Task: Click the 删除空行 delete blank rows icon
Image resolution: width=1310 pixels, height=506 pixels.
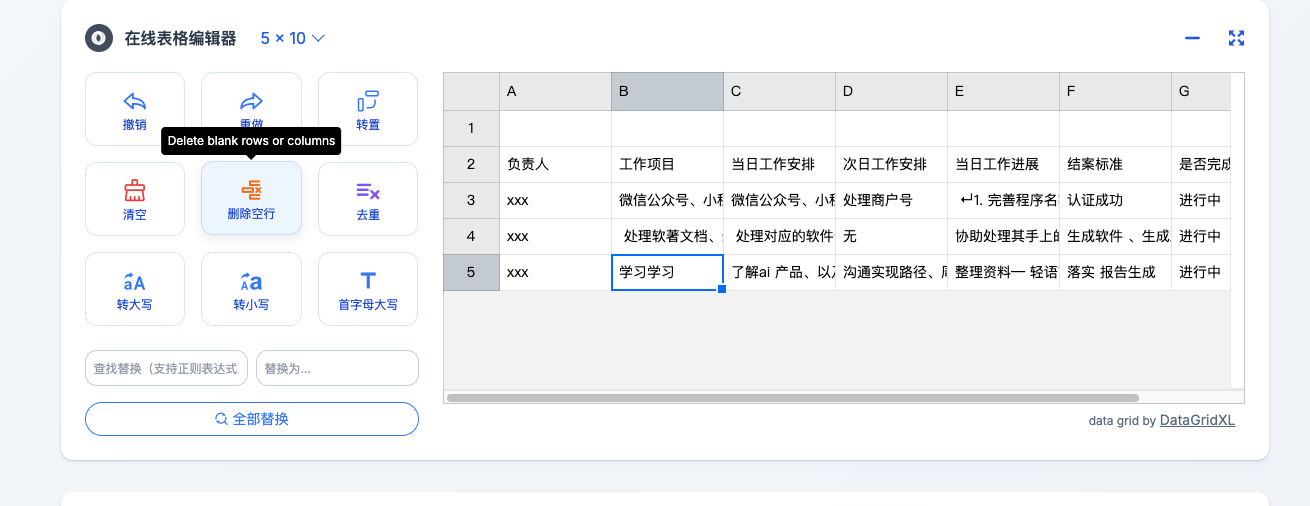Action: pyautogui.click(x=251, y=190)
